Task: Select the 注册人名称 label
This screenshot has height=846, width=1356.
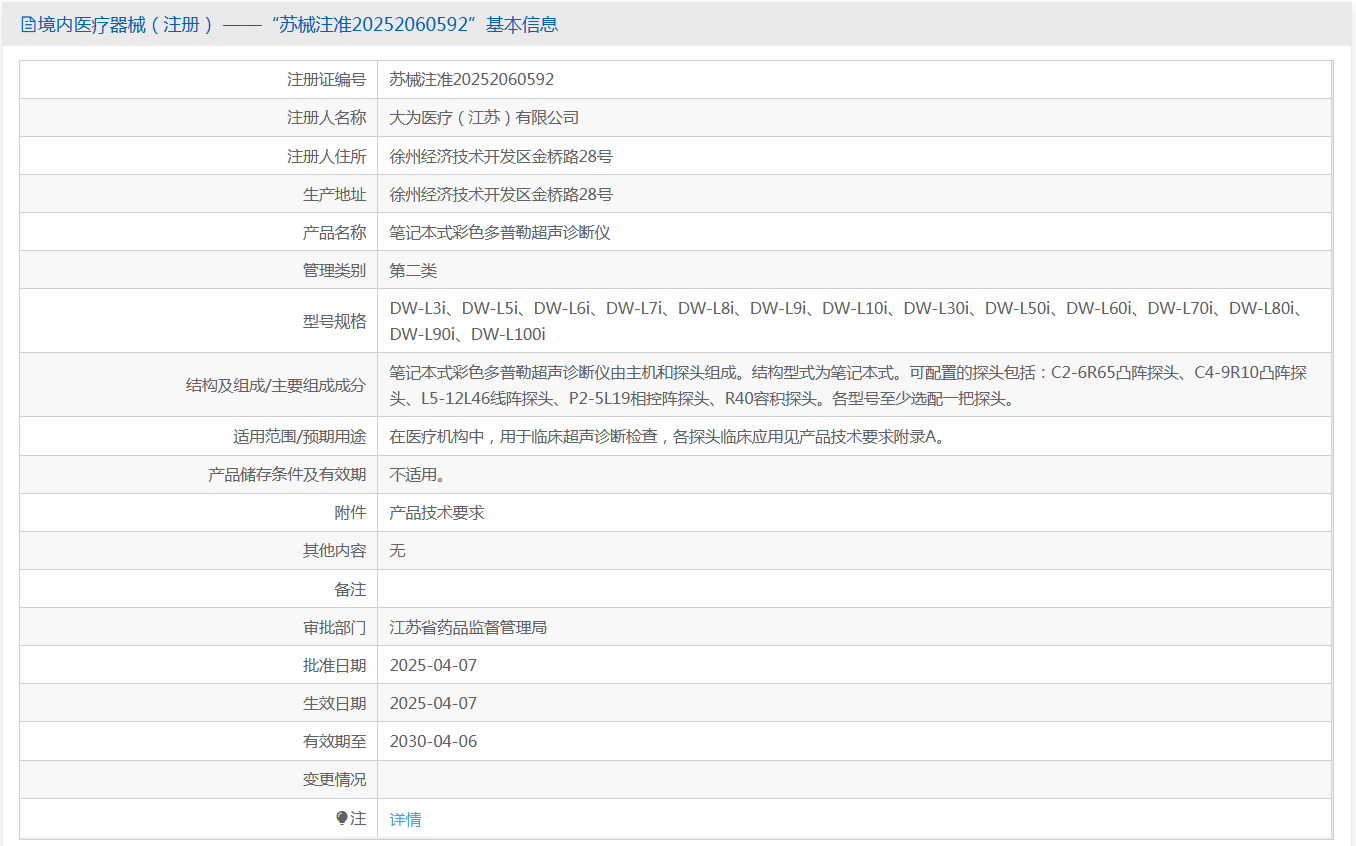Action: point(326,117)
